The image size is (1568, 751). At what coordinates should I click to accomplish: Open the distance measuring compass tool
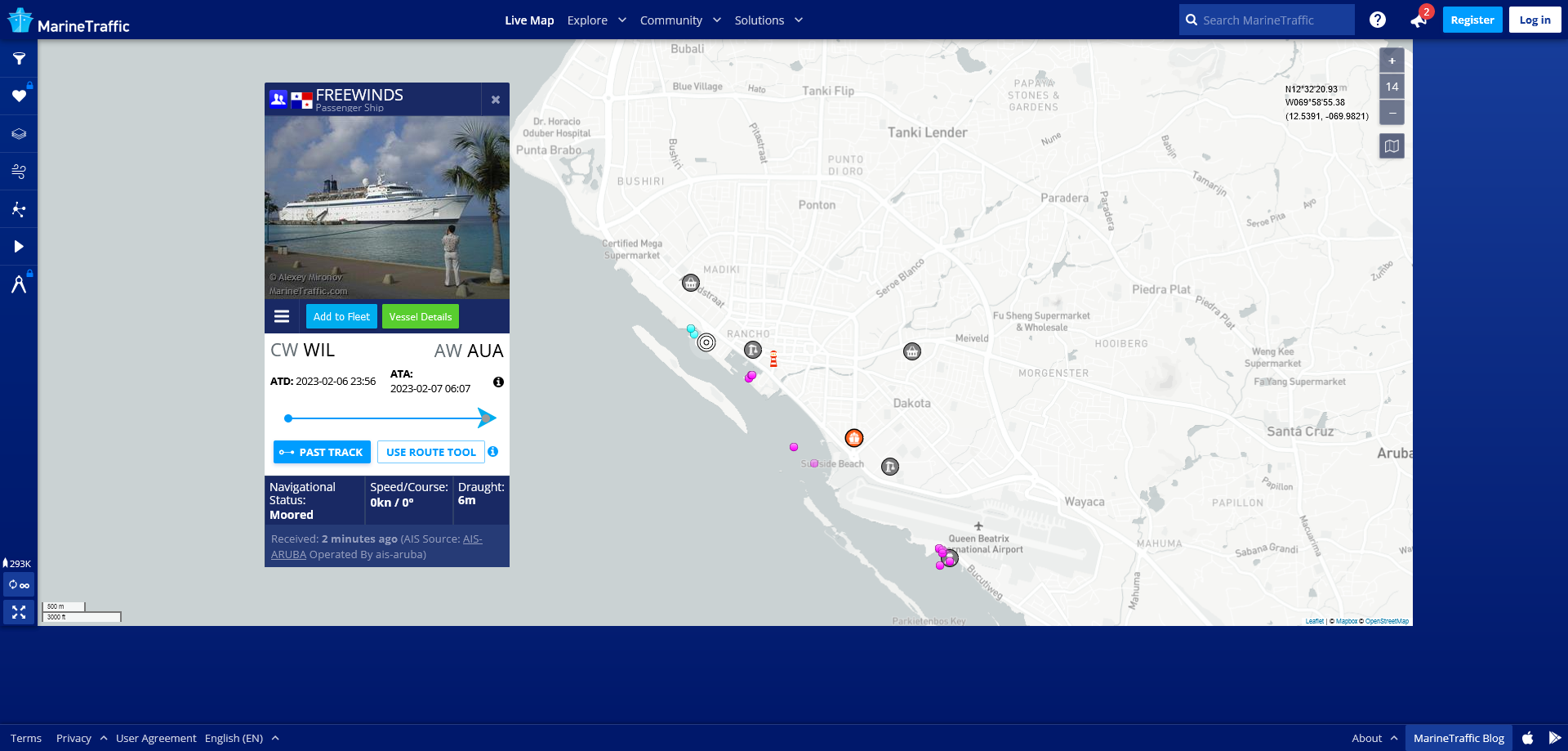pyautogui.click(x=19, y=284)
